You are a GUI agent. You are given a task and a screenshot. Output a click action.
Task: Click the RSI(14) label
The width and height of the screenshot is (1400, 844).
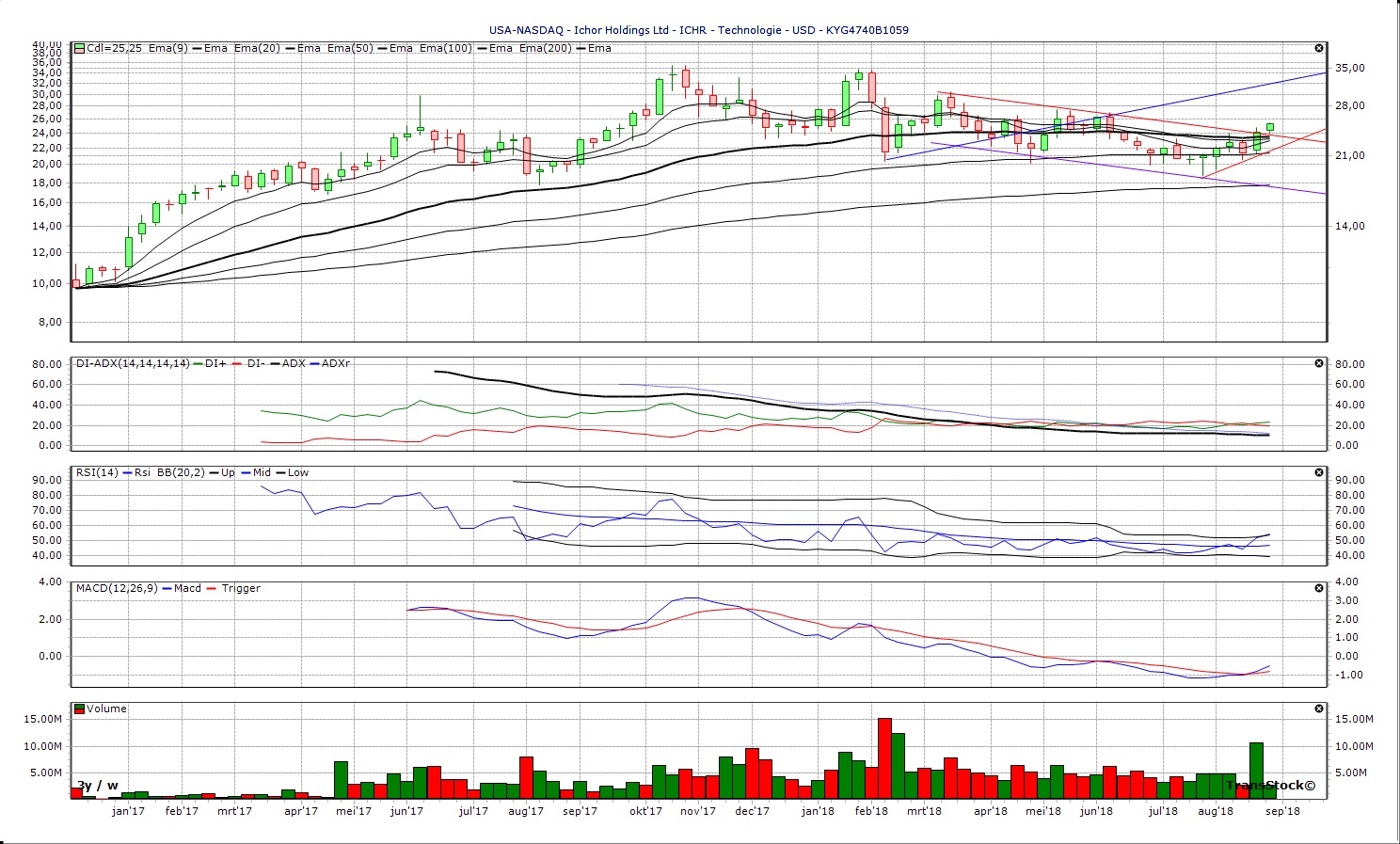pos(97,472)
